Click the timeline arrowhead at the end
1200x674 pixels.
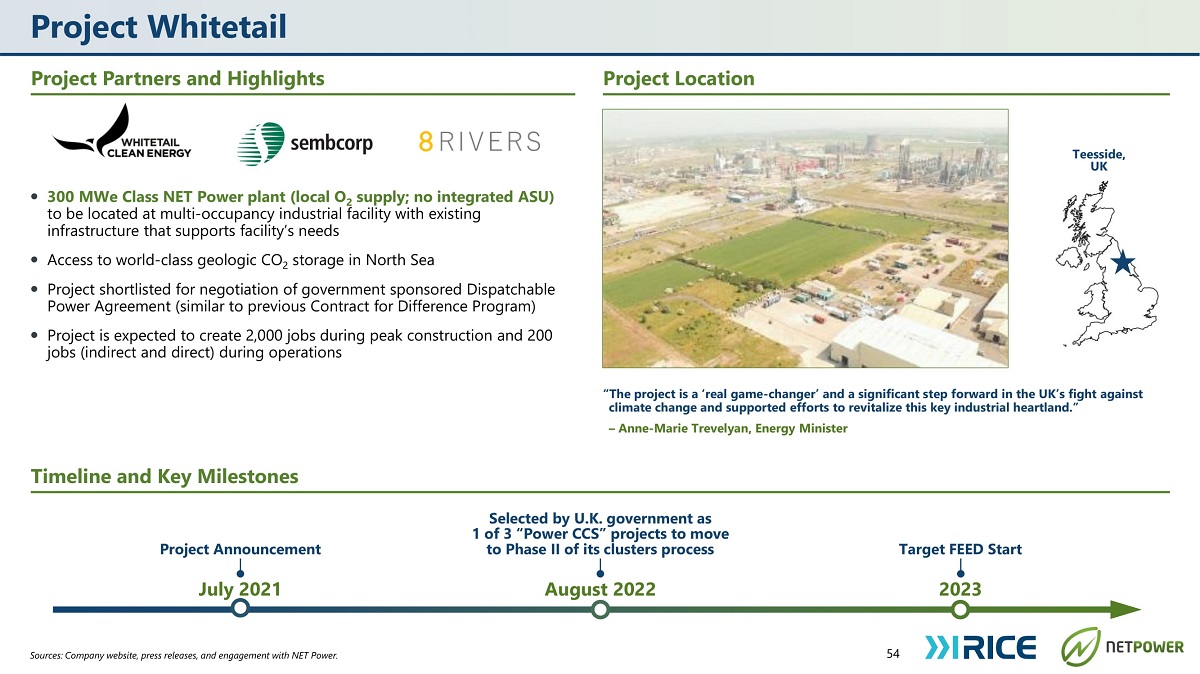pos(1125,610)
